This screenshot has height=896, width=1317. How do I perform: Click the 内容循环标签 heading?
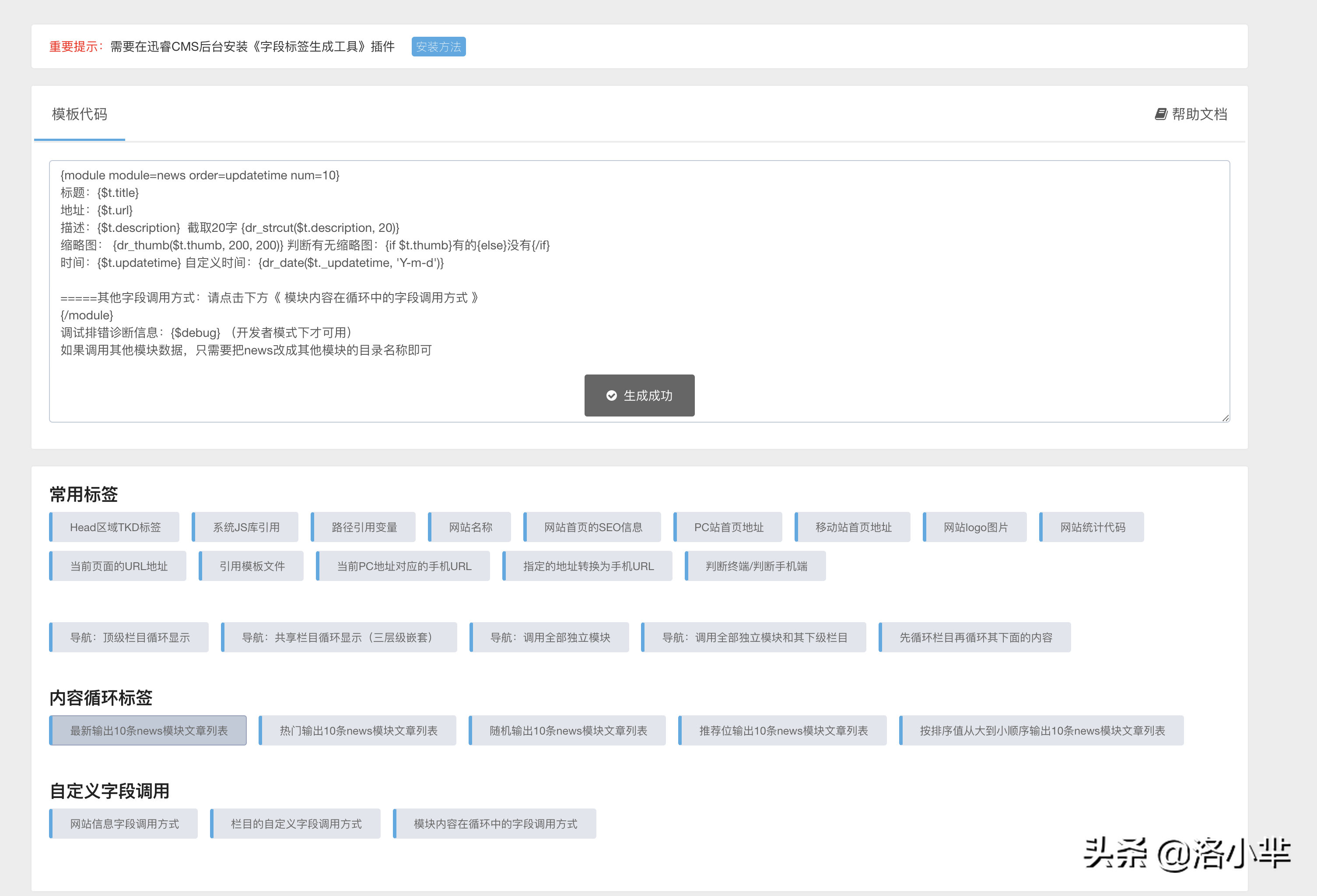click(x=101, y=698)
